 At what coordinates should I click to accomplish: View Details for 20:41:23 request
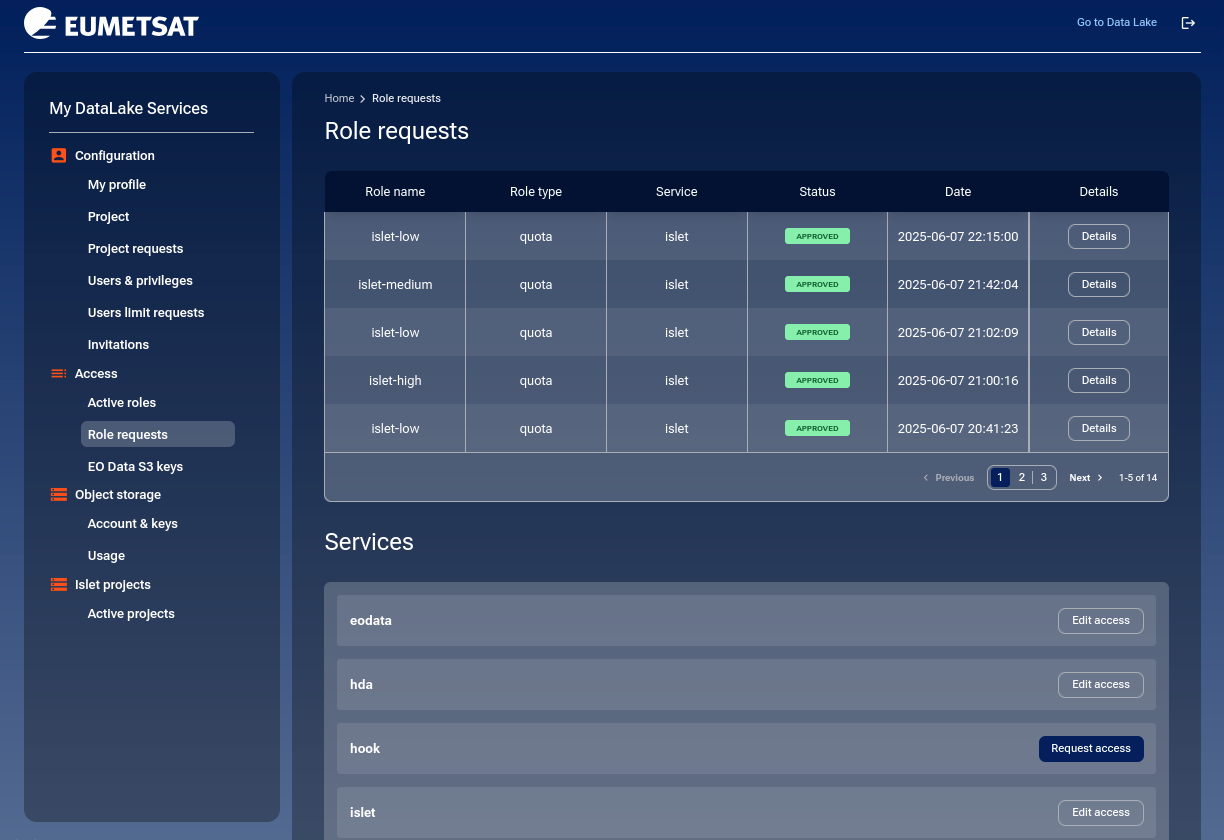[x=1099, y=429]
